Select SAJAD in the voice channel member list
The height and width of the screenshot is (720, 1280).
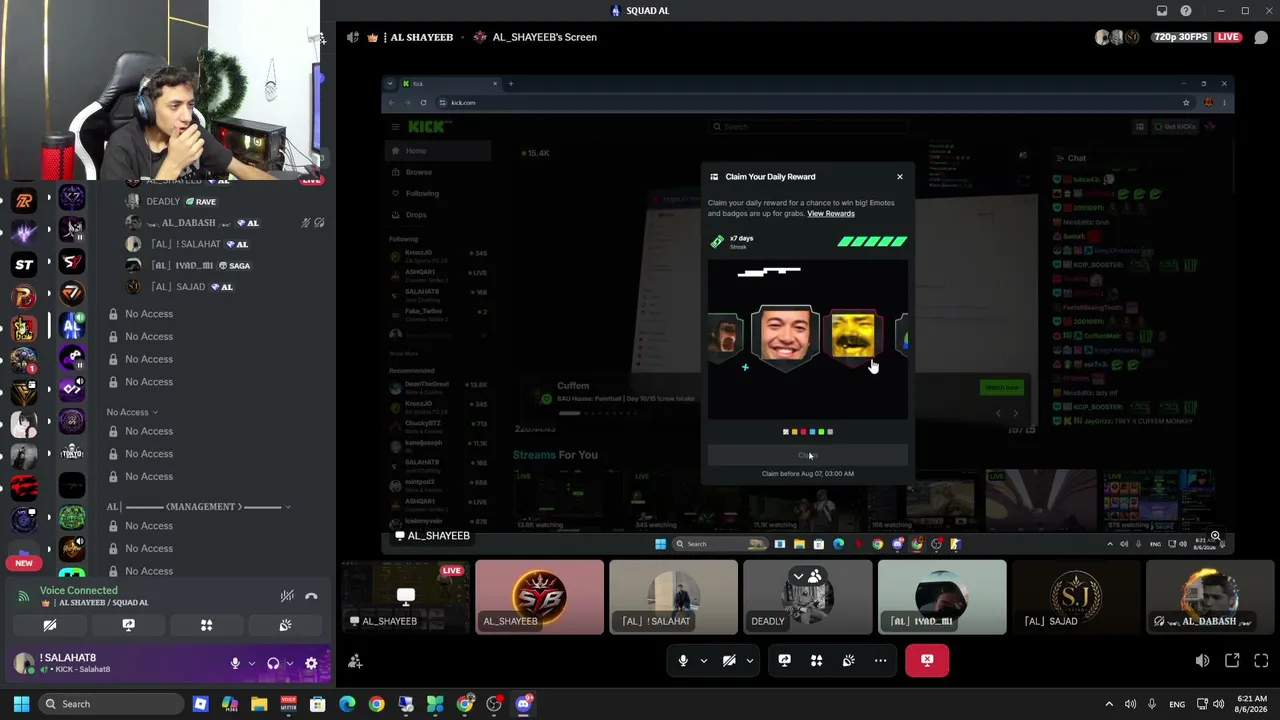(x=178, y=287)
